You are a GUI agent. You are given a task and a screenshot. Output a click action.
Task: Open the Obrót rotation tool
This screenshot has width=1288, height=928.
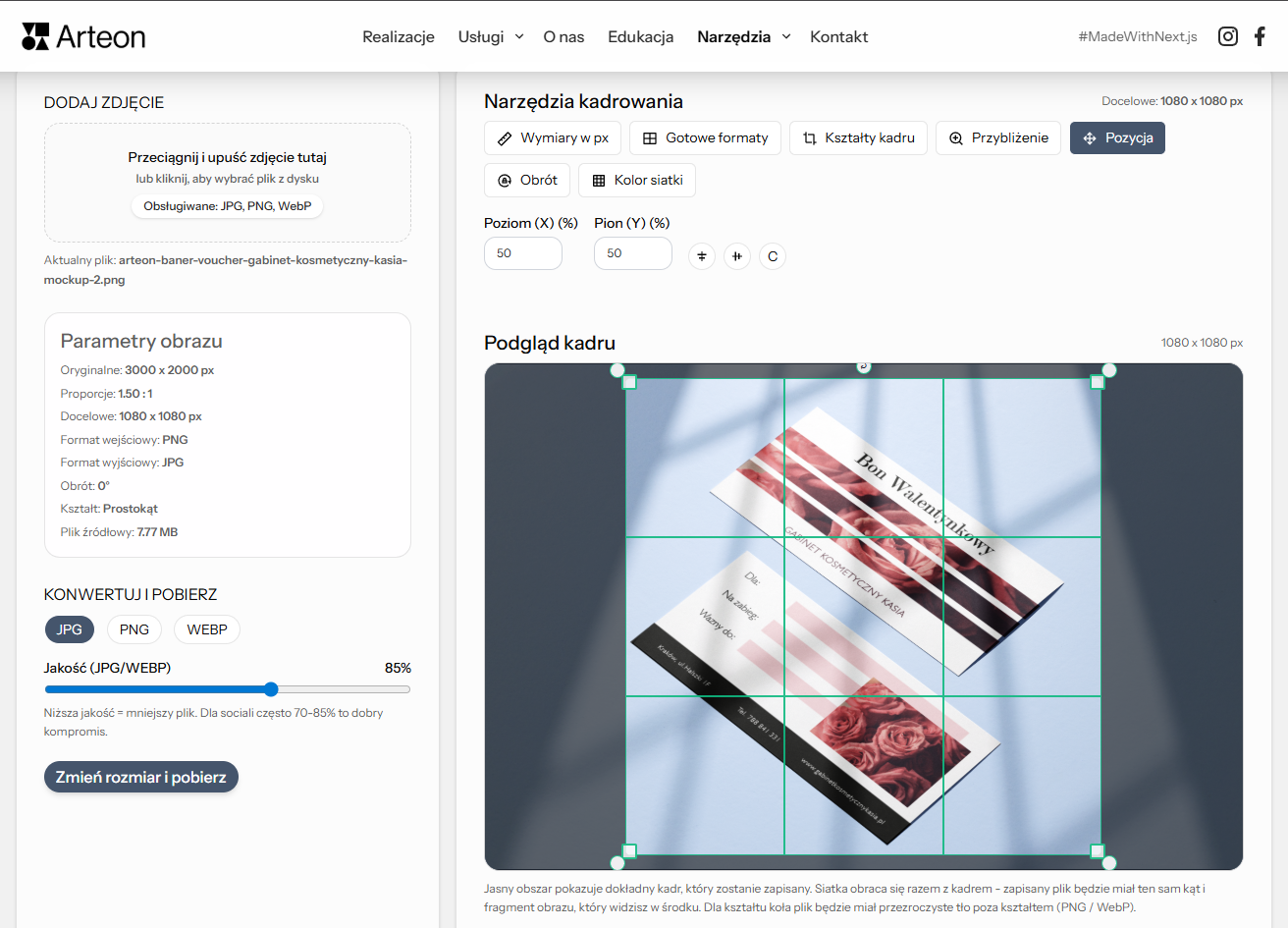click(x=526, y=180)
